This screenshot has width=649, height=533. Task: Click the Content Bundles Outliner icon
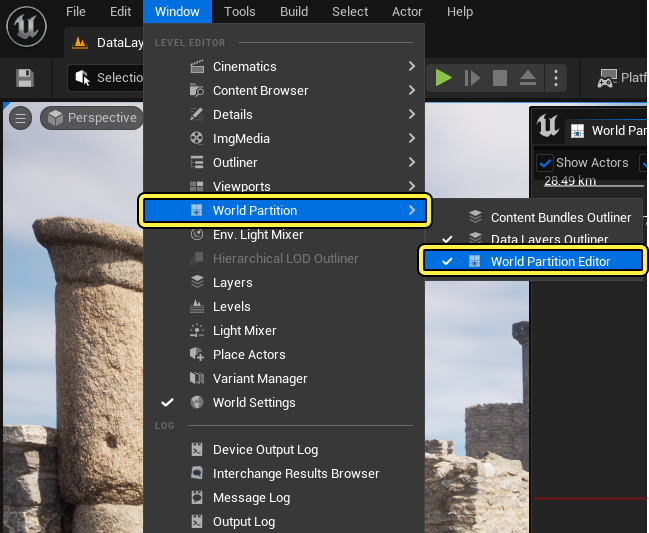point(475,216)
